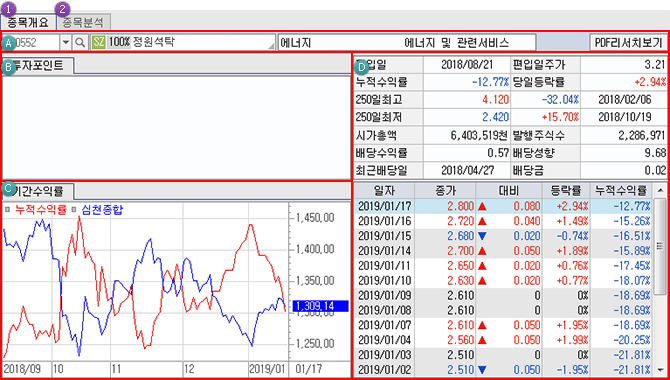The width and height of the screenshot is (670, 380).
Task: Select the 2019/01/15 row in price table
Action: pos(504,236)
